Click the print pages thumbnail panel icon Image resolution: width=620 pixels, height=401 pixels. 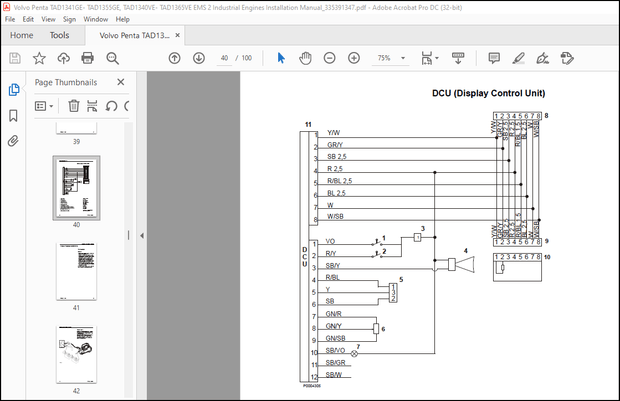(x=92, y=106)
